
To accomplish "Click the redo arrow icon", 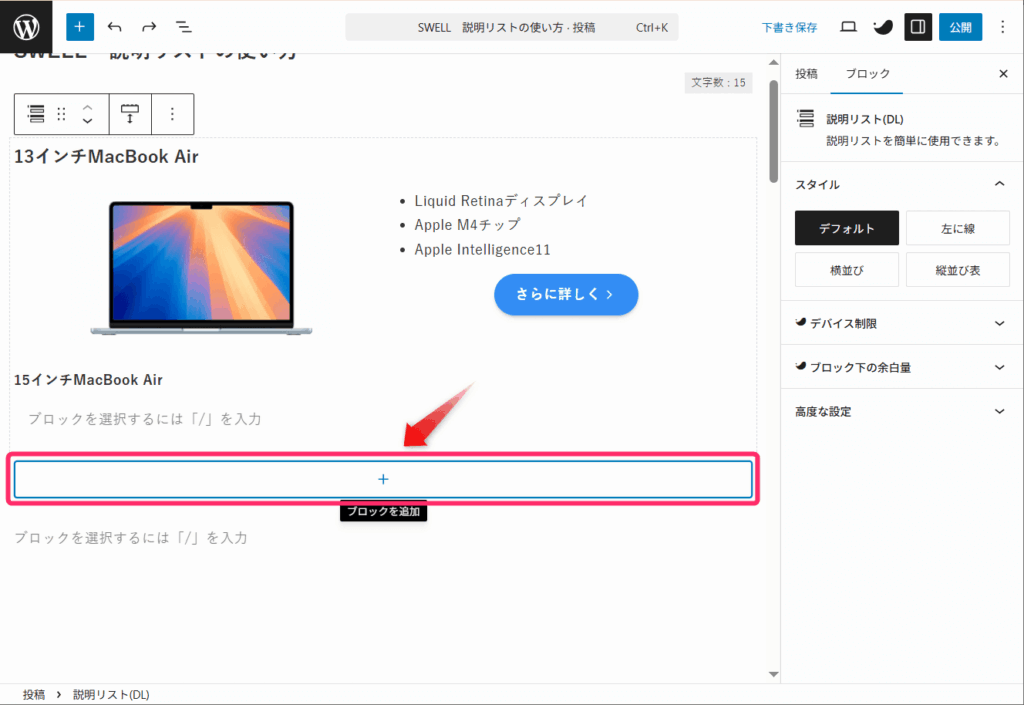I will coord(149,27).
